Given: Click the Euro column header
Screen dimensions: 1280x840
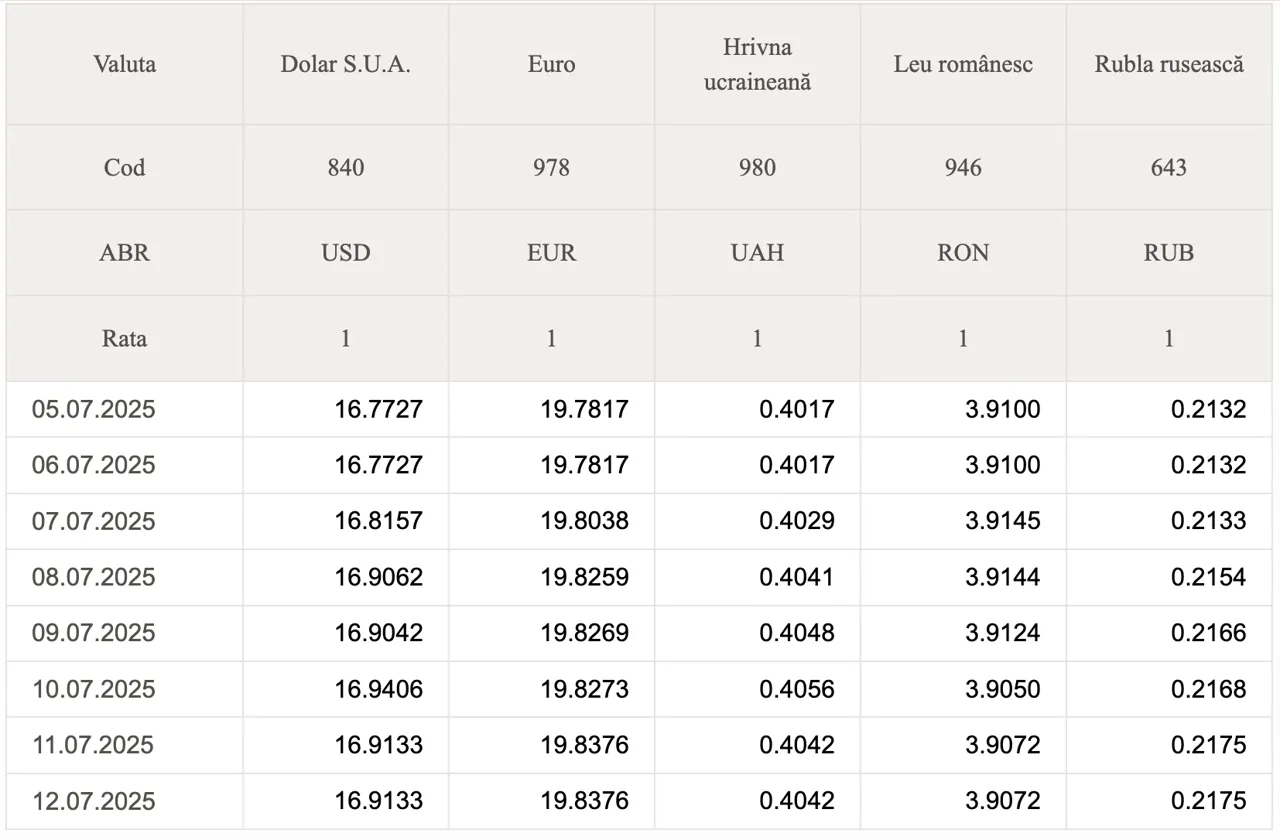Looking at the screenshot, I should point(551,64).
